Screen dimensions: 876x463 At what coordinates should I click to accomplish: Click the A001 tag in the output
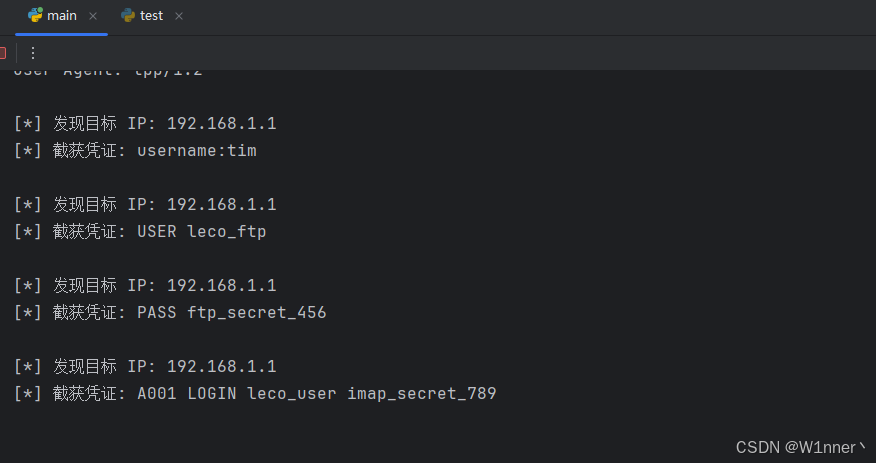point(157,394)
